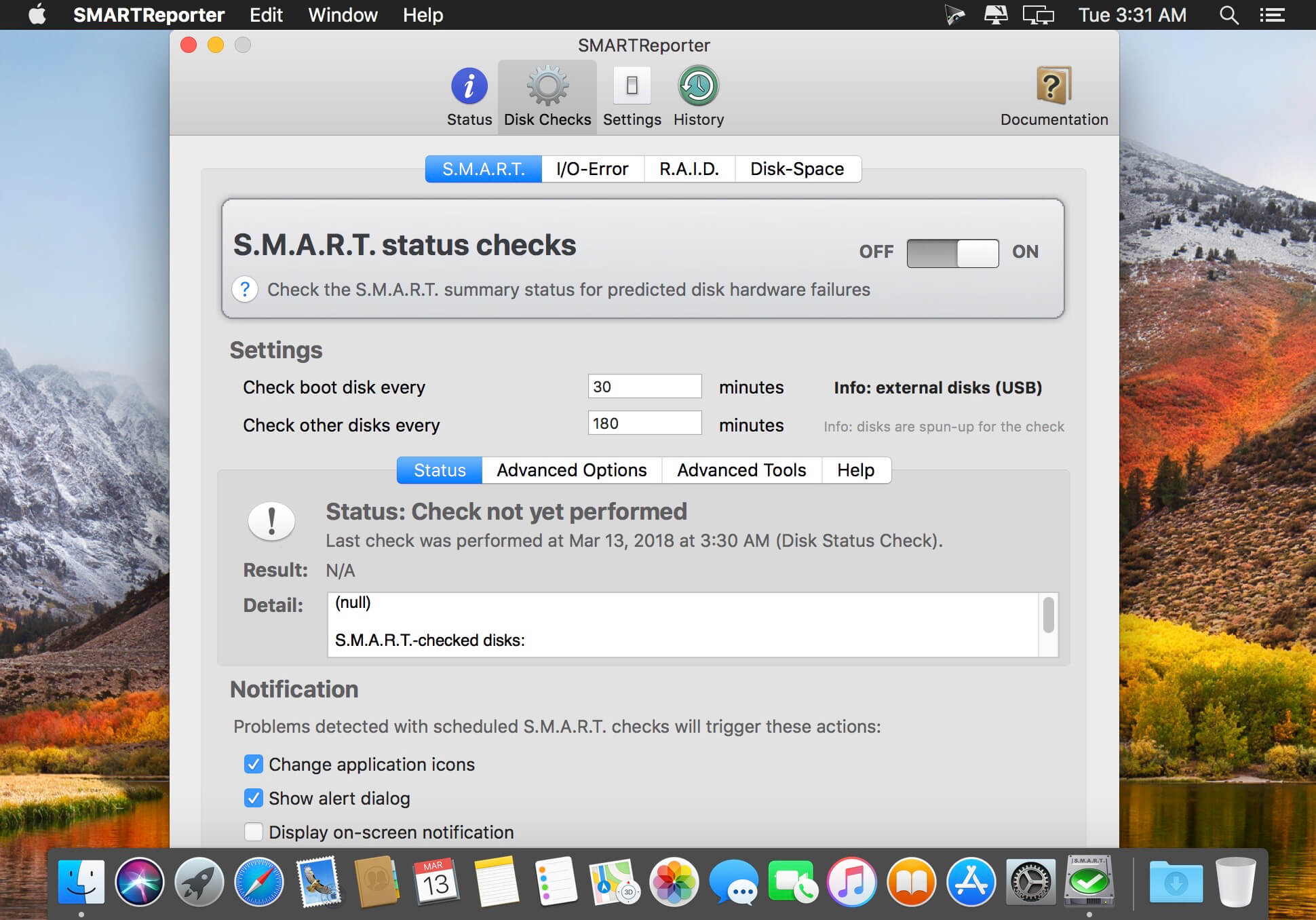The image size is (1316, 920).
Task: Open iBooks from the Dock
Action: point(911,882)
